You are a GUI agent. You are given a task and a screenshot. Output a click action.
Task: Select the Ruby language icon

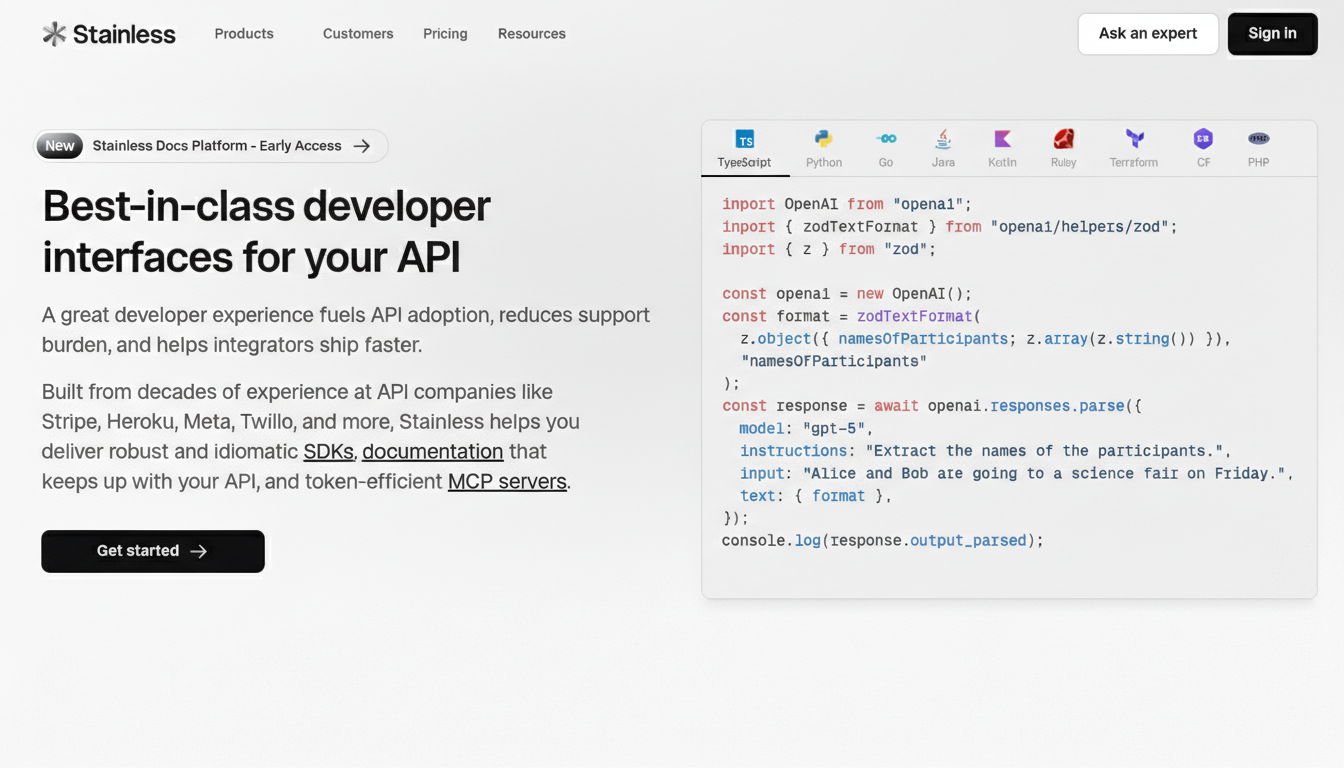[1064, 139]
